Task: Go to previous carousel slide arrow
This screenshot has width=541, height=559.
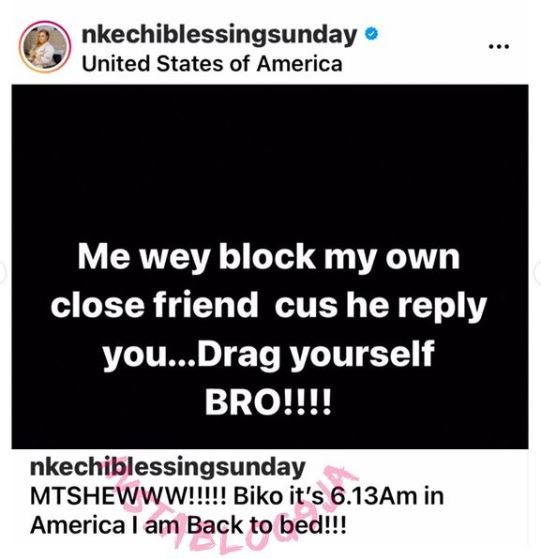Action: (2, 273)
